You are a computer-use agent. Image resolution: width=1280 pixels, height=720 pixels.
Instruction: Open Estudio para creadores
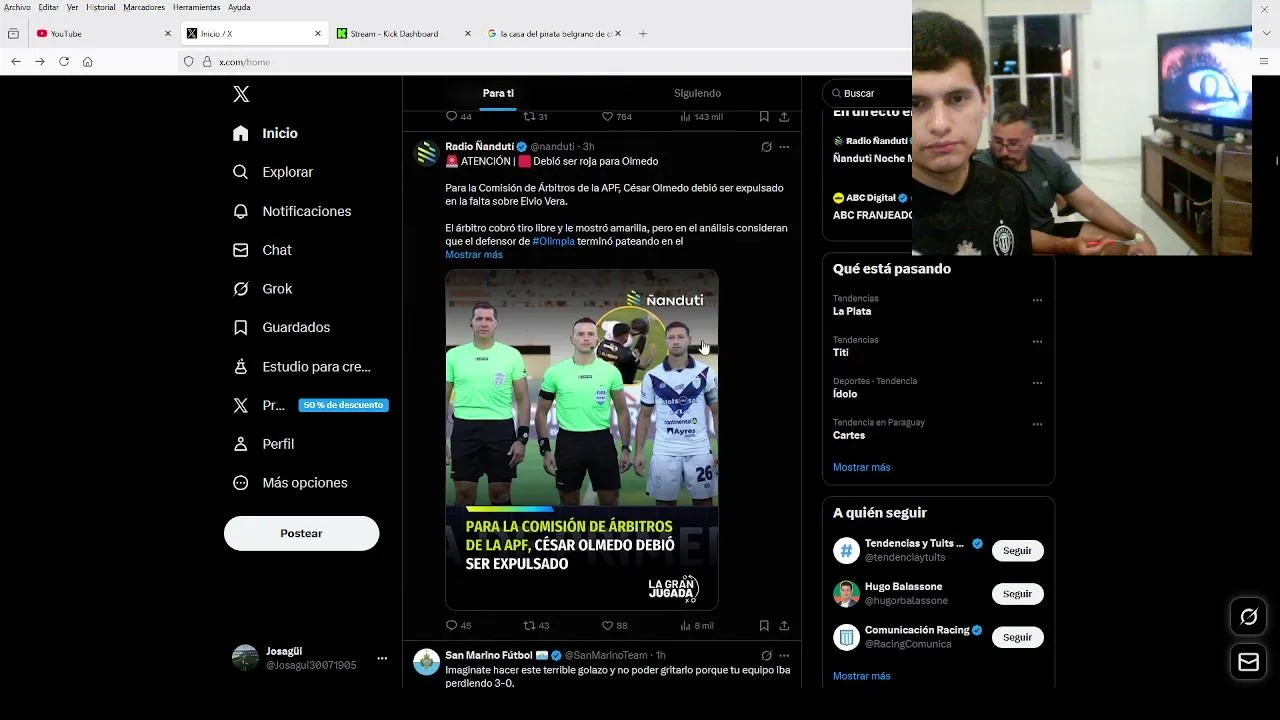click(x=301, y=367)
